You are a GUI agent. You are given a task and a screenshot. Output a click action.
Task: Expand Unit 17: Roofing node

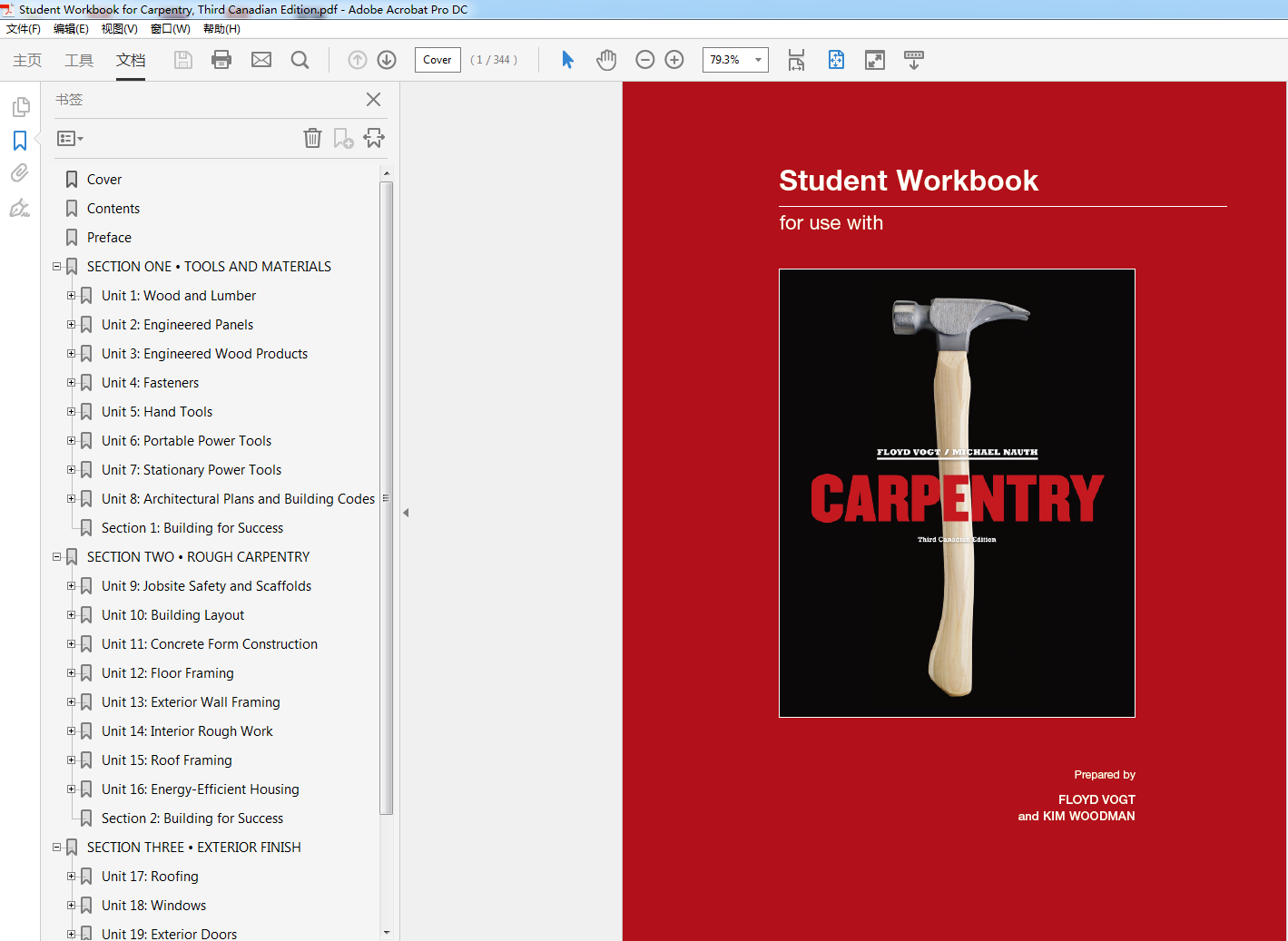(x=72, y=877)
